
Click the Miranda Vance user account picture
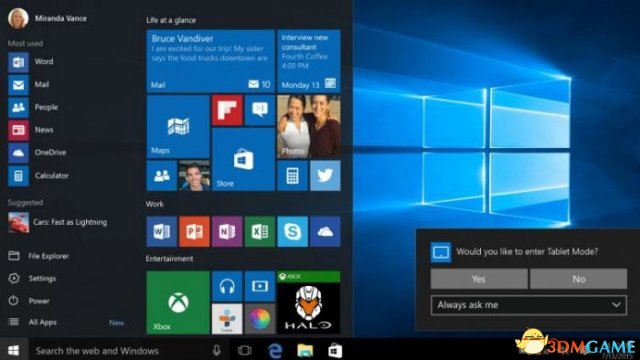(x=18, y=18)
